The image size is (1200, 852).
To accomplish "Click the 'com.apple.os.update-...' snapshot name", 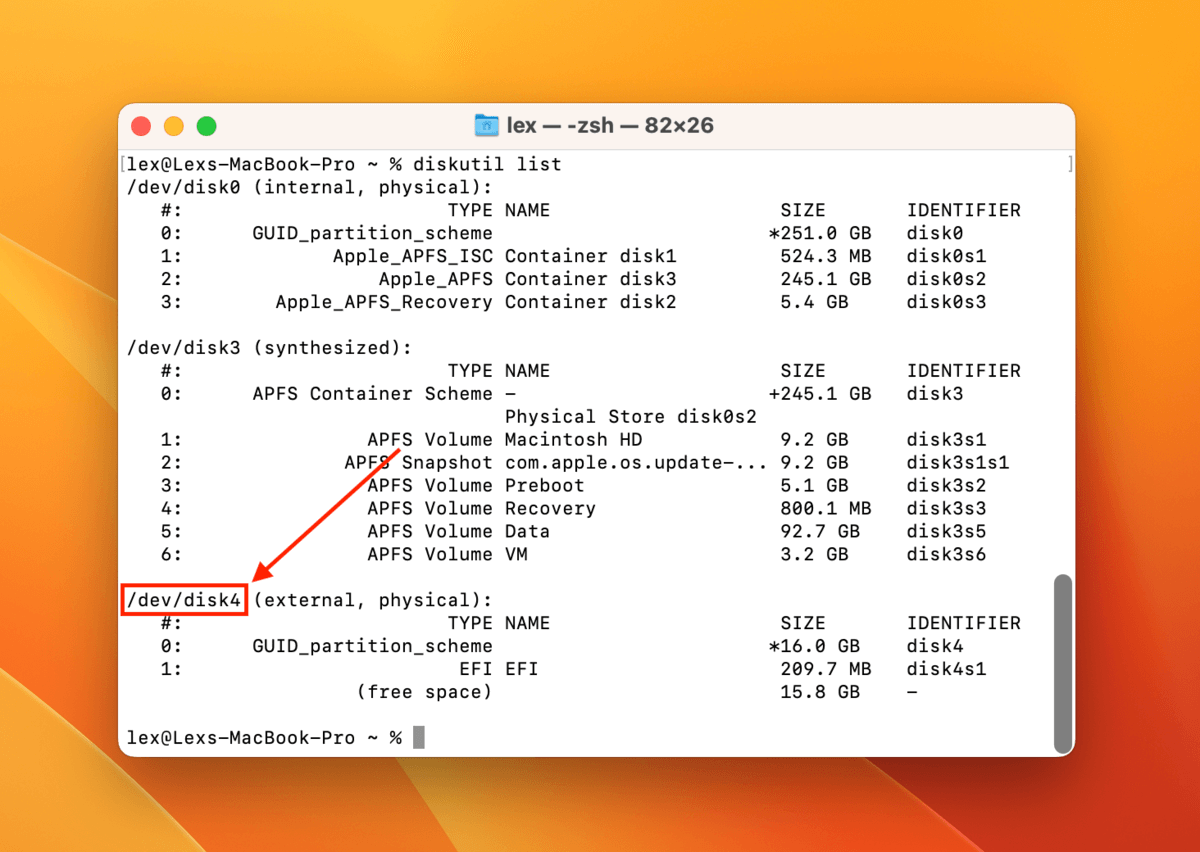I will [x=635, y=462].
